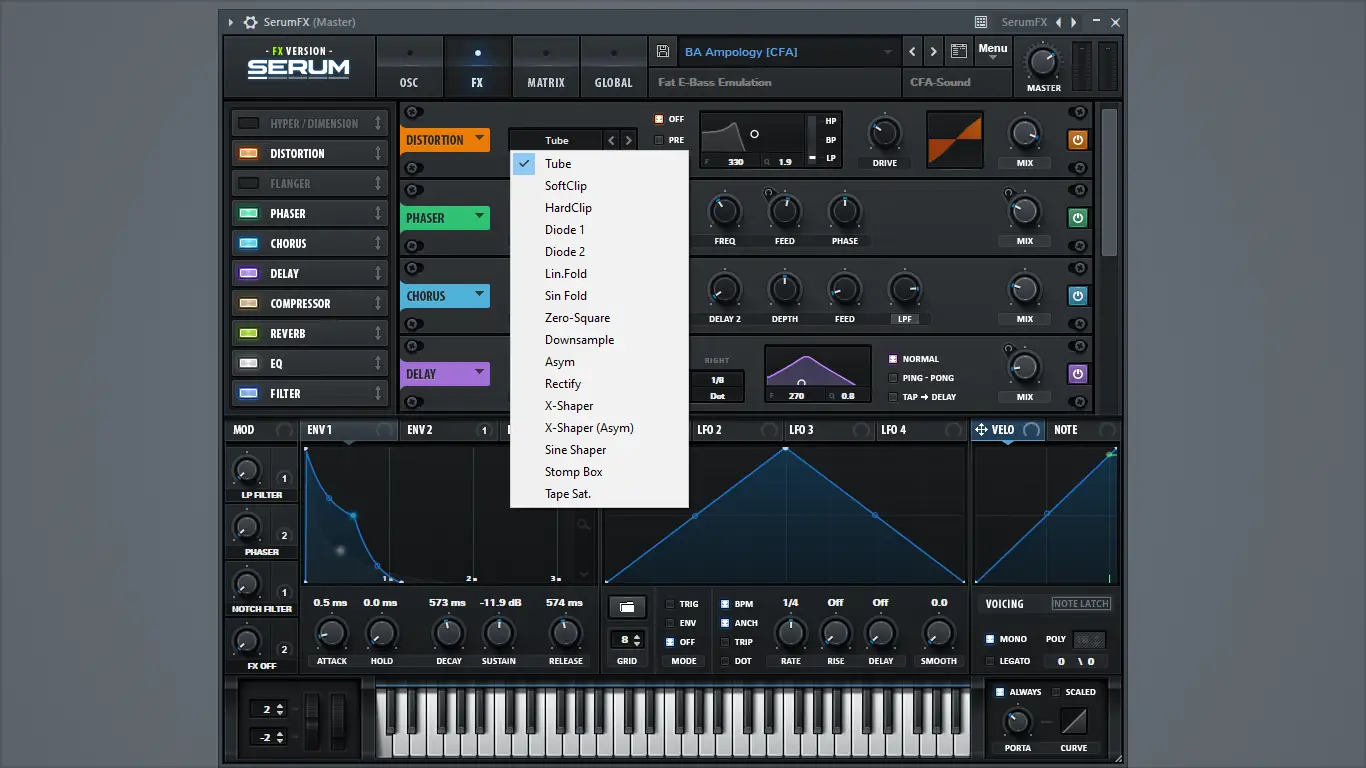Turn off the blue Chorus power button

point(1078,296)
